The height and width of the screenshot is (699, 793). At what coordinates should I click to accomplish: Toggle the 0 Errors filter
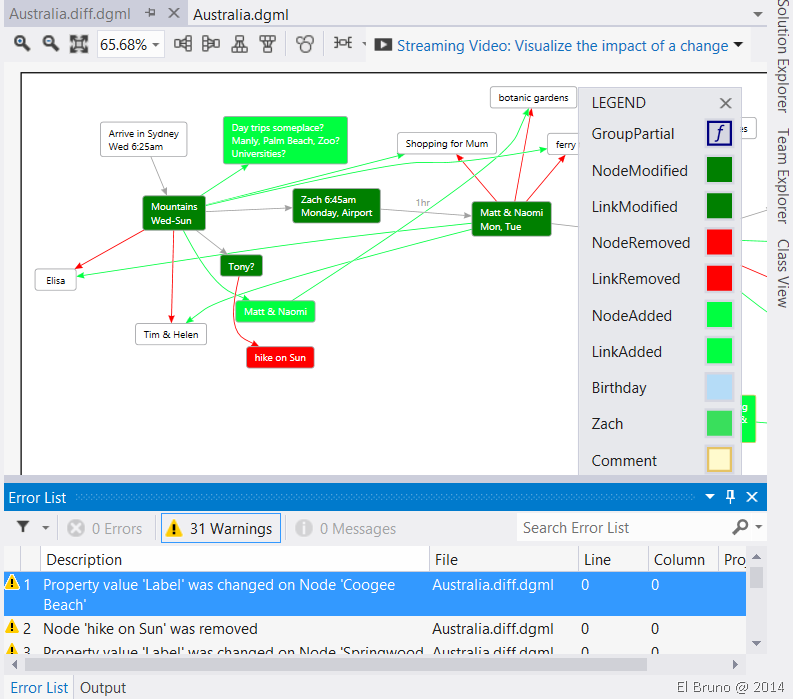[x=105, y=528]
